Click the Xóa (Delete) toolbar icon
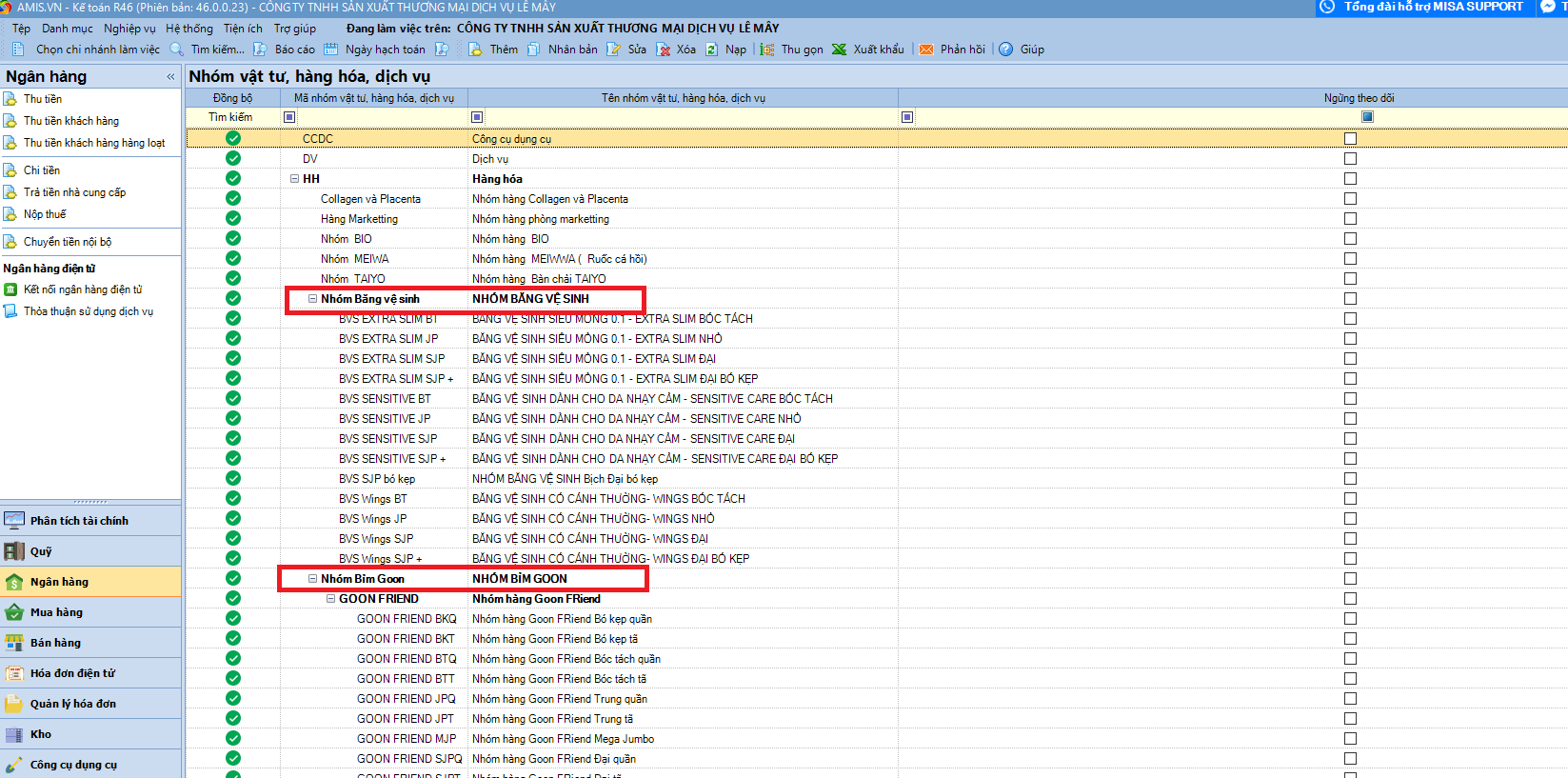Viewport: 1568px width, 778px height. pyautogui.click(x=664, y=50)
